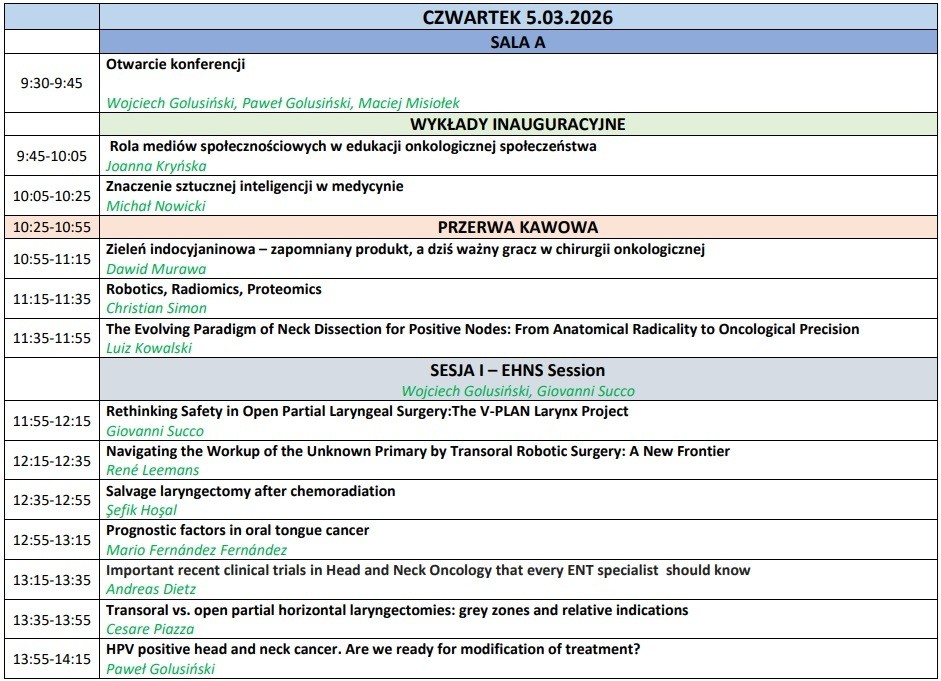941x681 pixels.
Task: Click the Robotics, Radiomics, Proteomics talk
Action: click(x=214, y=289)
